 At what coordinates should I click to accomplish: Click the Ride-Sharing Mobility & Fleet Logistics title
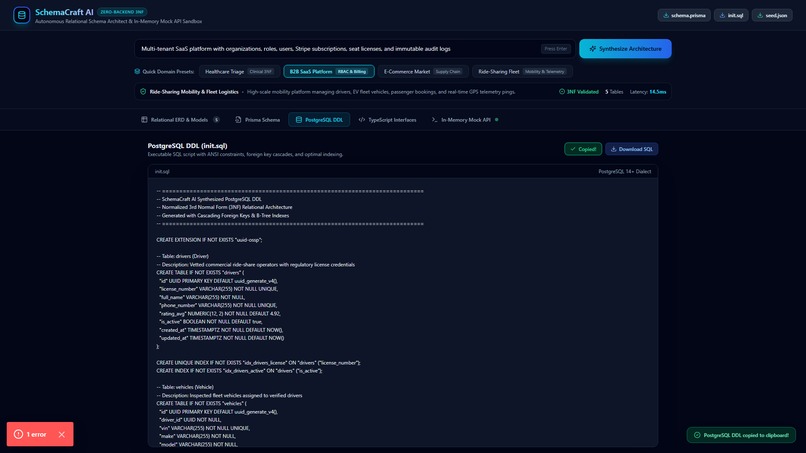coord(194,92)
